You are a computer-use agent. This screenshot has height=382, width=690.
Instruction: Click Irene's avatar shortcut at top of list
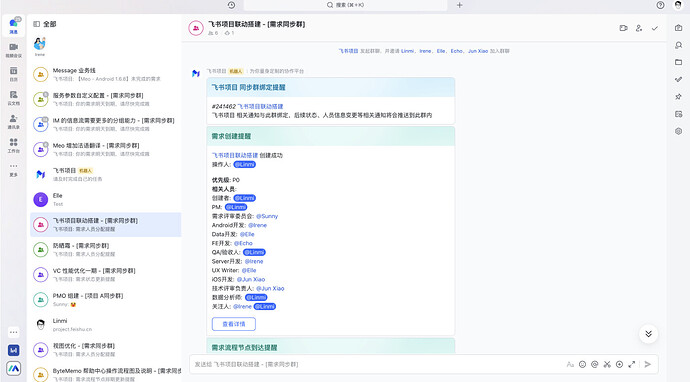(x=40, y=44)
